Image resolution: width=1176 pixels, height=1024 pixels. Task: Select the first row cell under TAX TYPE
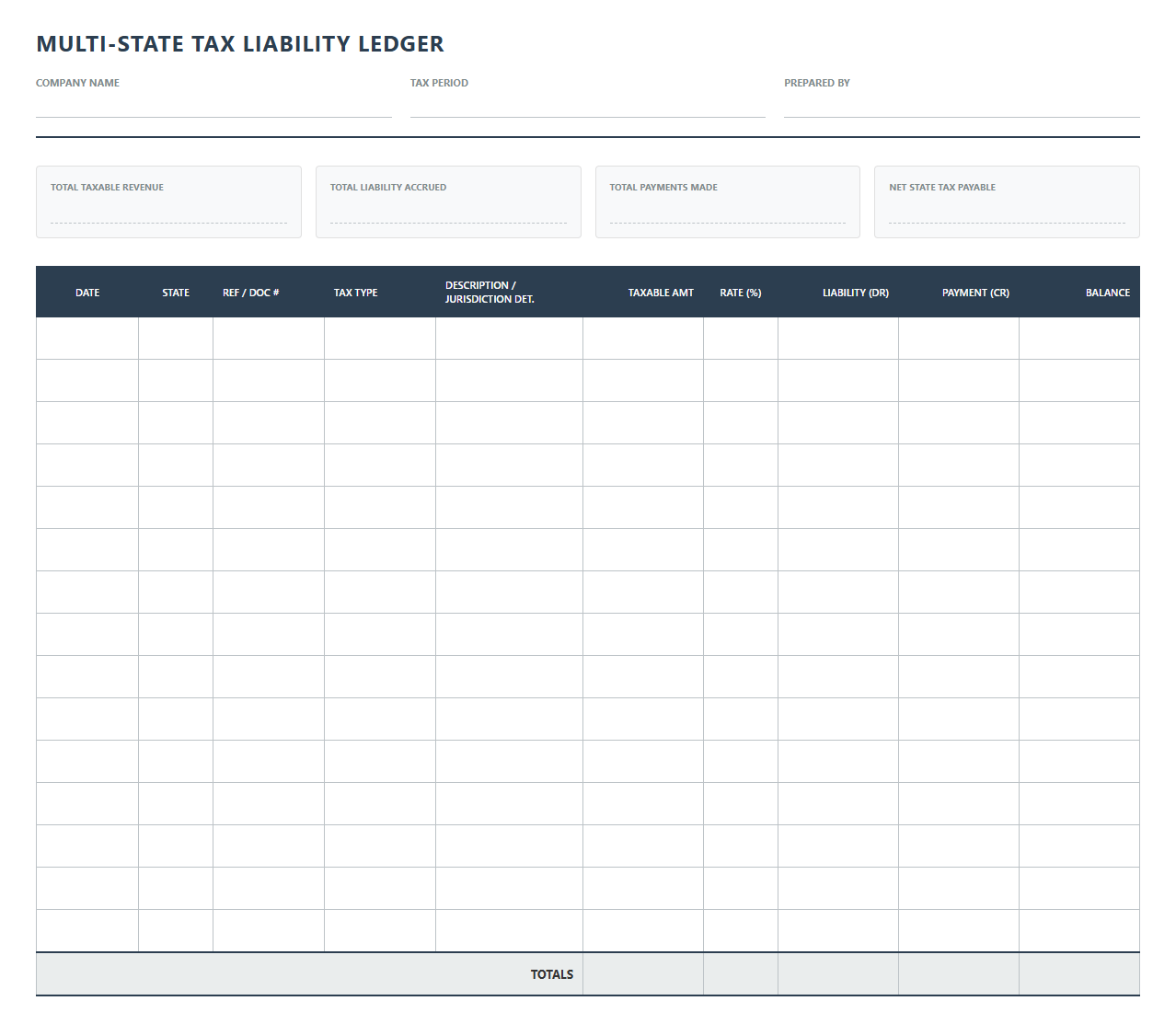[x=380, y=339]
